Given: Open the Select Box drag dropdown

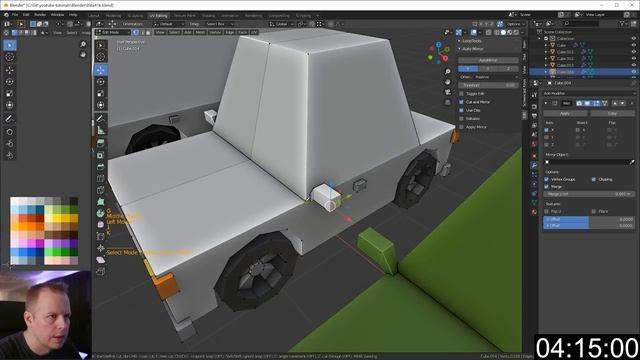Looking at the screenshot, I should click(x=219, y=24).
